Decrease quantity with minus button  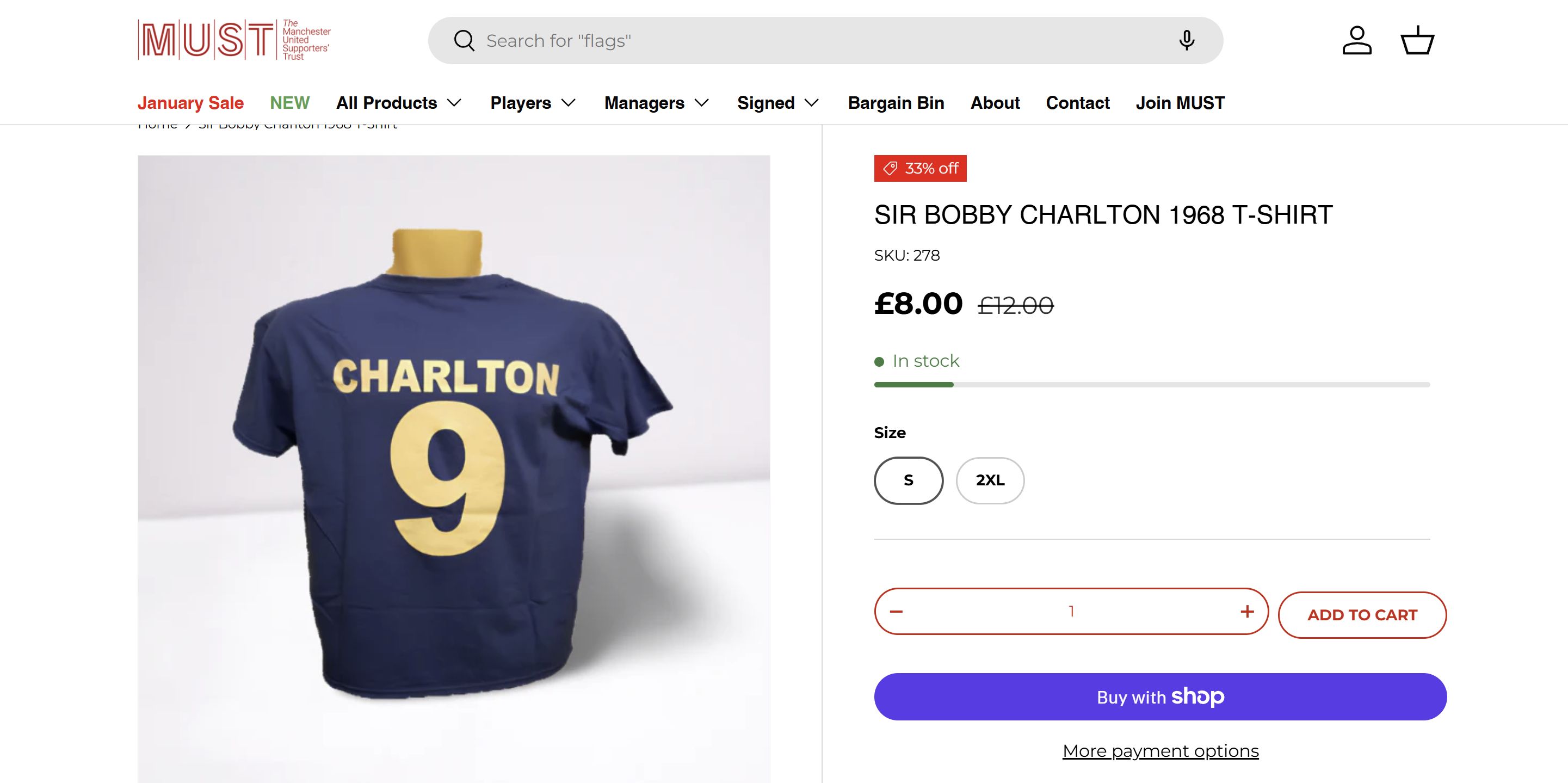tap(896, 611)
